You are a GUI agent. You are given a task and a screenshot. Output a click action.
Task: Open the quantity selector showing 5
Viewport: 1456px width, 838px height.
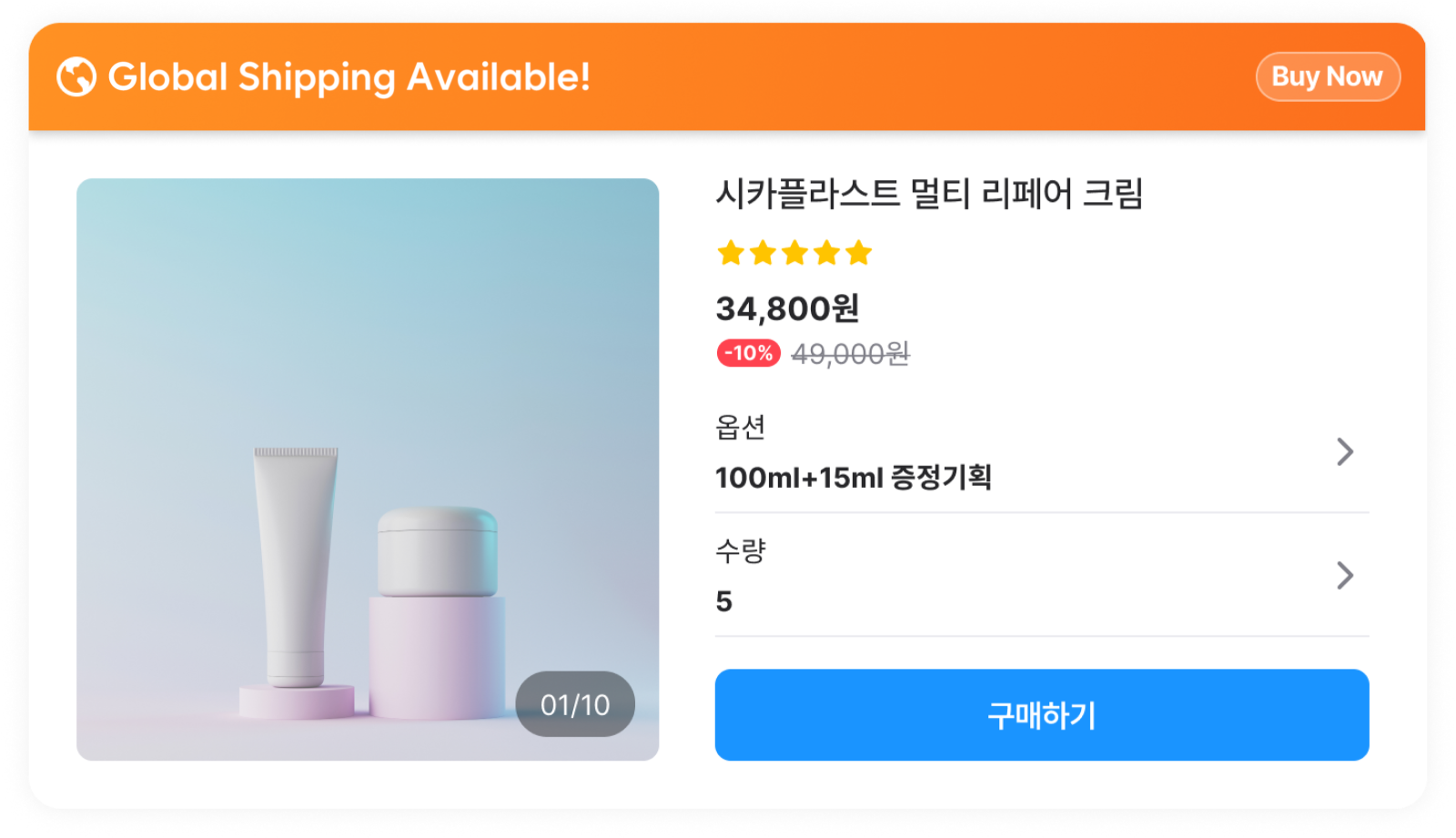pos(724,601)
